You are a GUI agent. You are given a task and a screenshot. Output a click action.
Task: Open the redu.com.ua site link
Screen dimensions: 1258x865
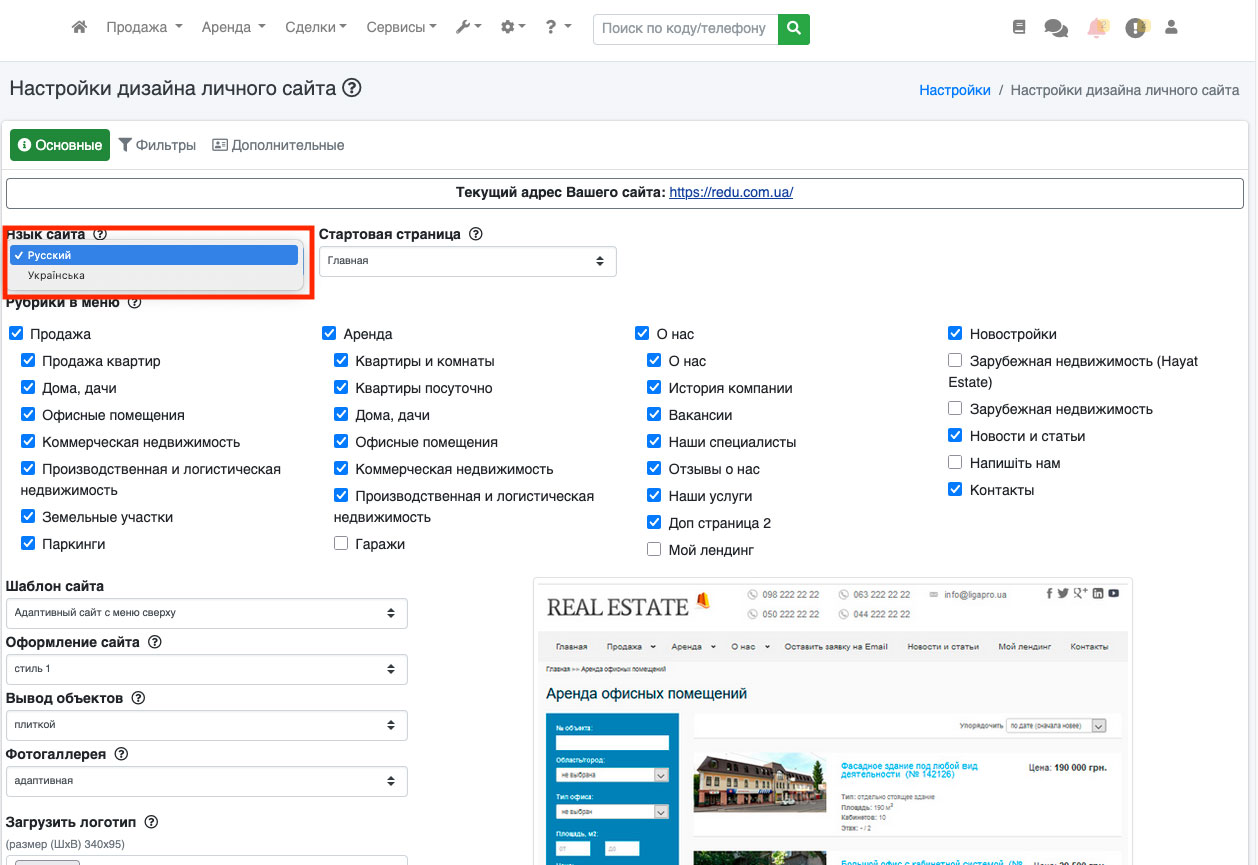(731, 192)
